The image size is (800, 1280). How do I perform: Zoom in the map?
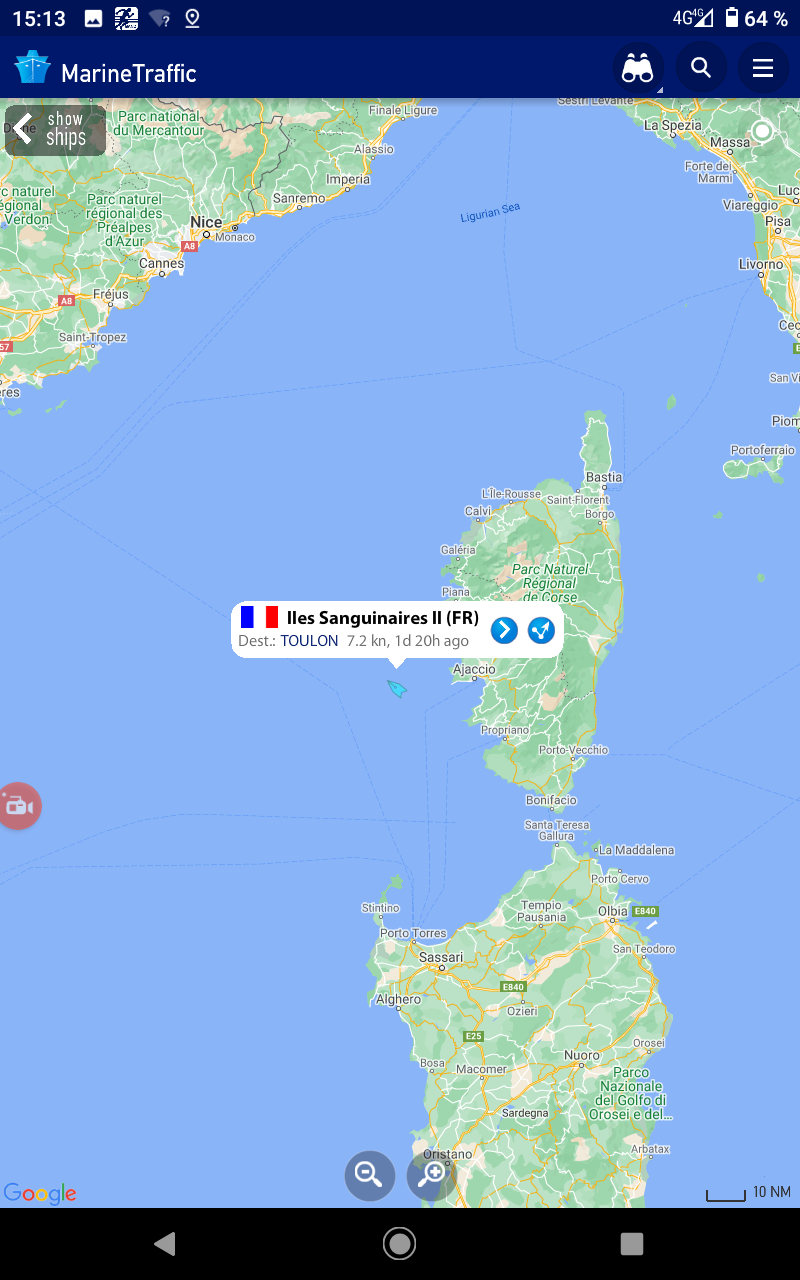pyautogui.click(x=432, y=1175)
